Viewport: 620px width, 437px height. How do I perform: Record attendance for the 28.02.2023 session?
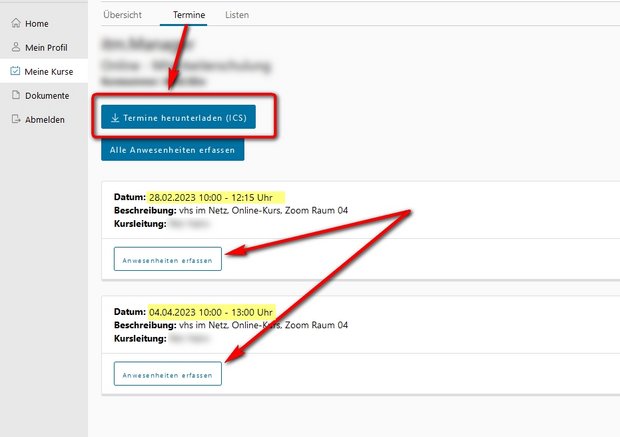[x=168, y=259]
